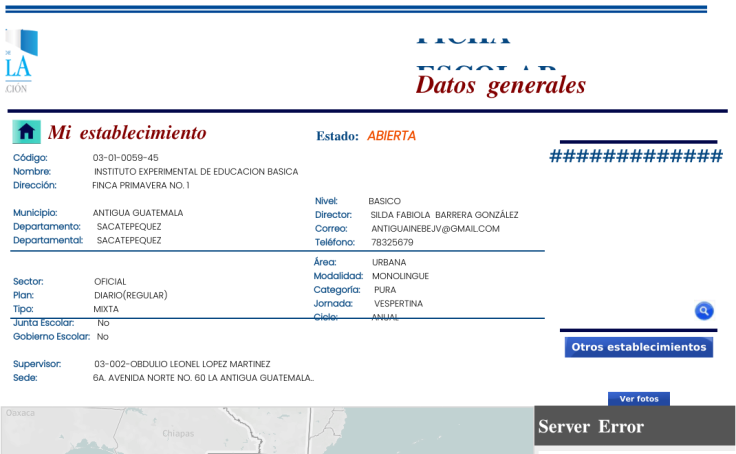Click the home icon beside Mi establecimiento
Screen dimensions: 736x454
coord(27,132)
